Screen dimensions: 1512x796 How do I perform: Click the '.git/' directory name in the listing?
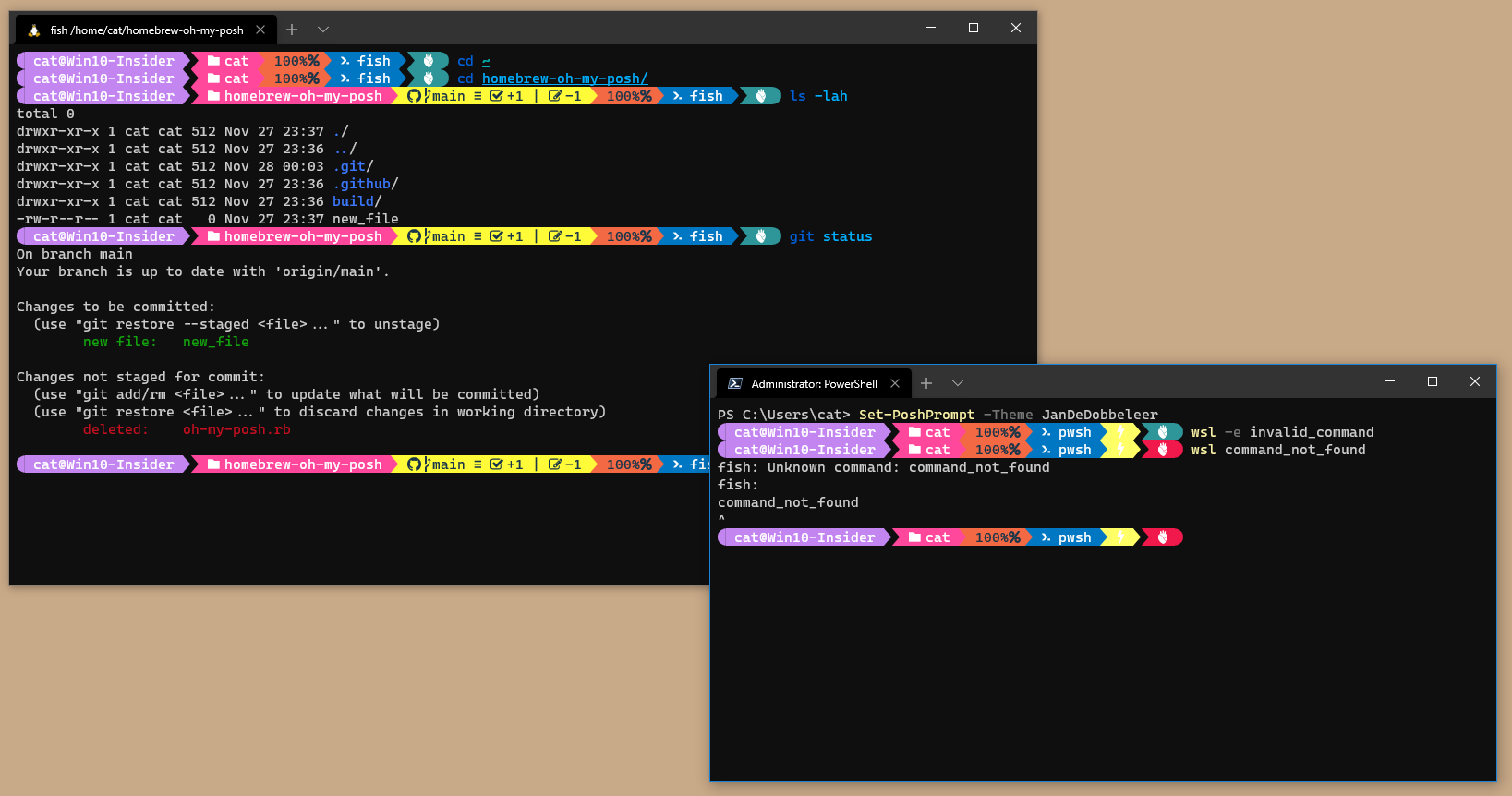353,166
